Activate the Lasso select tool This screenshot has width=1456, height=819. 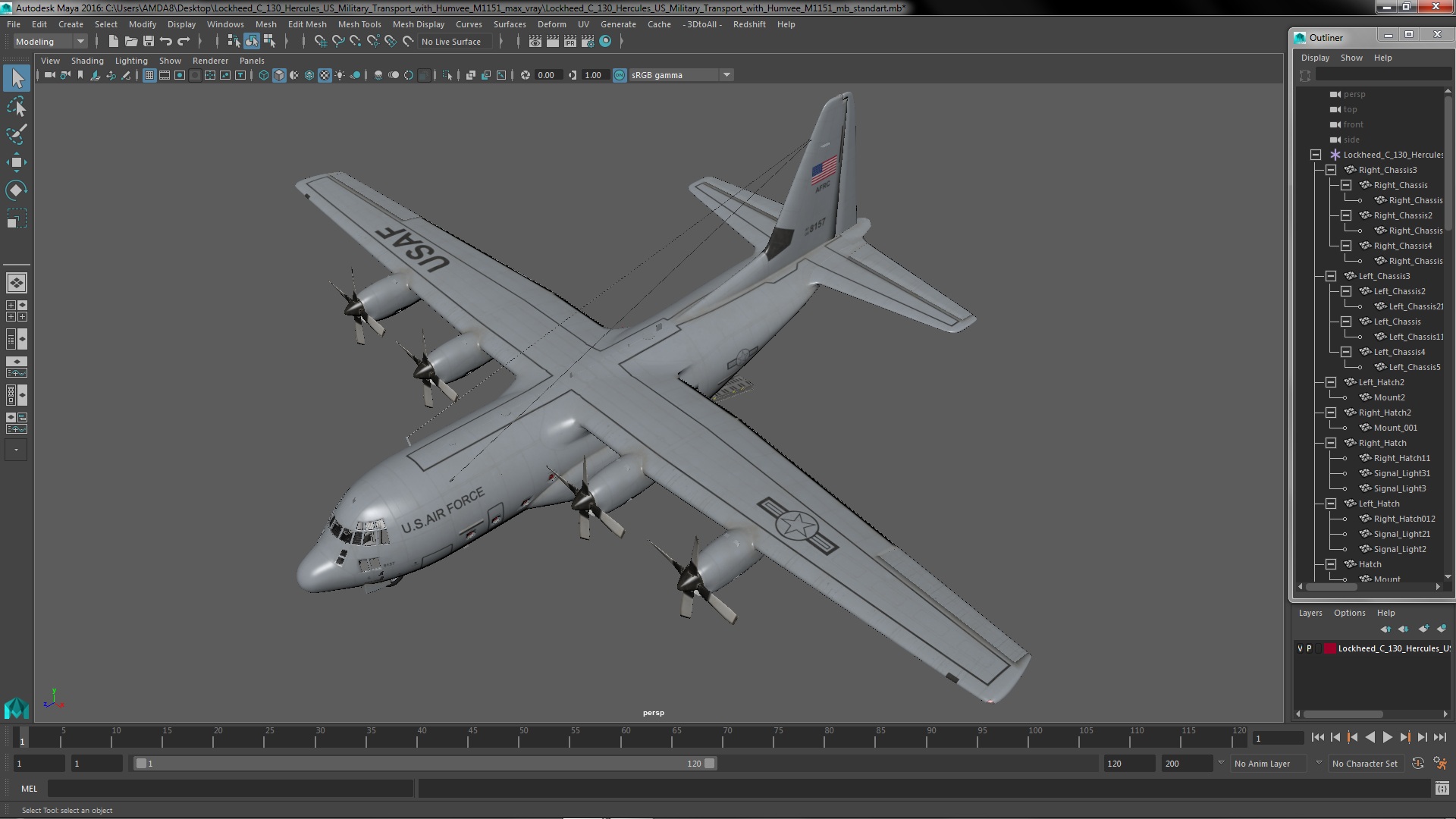pos(17,106)
